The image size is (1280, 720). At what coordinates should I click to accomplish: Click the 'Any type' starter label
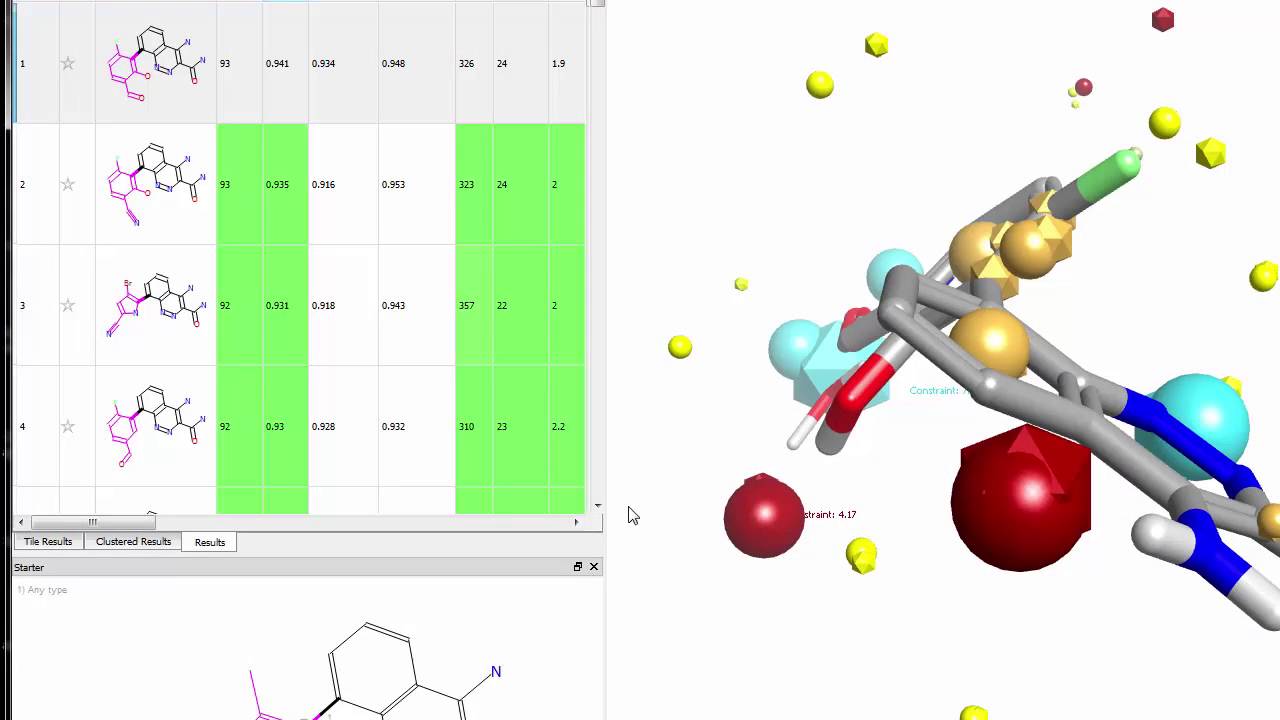click(42, 590)
